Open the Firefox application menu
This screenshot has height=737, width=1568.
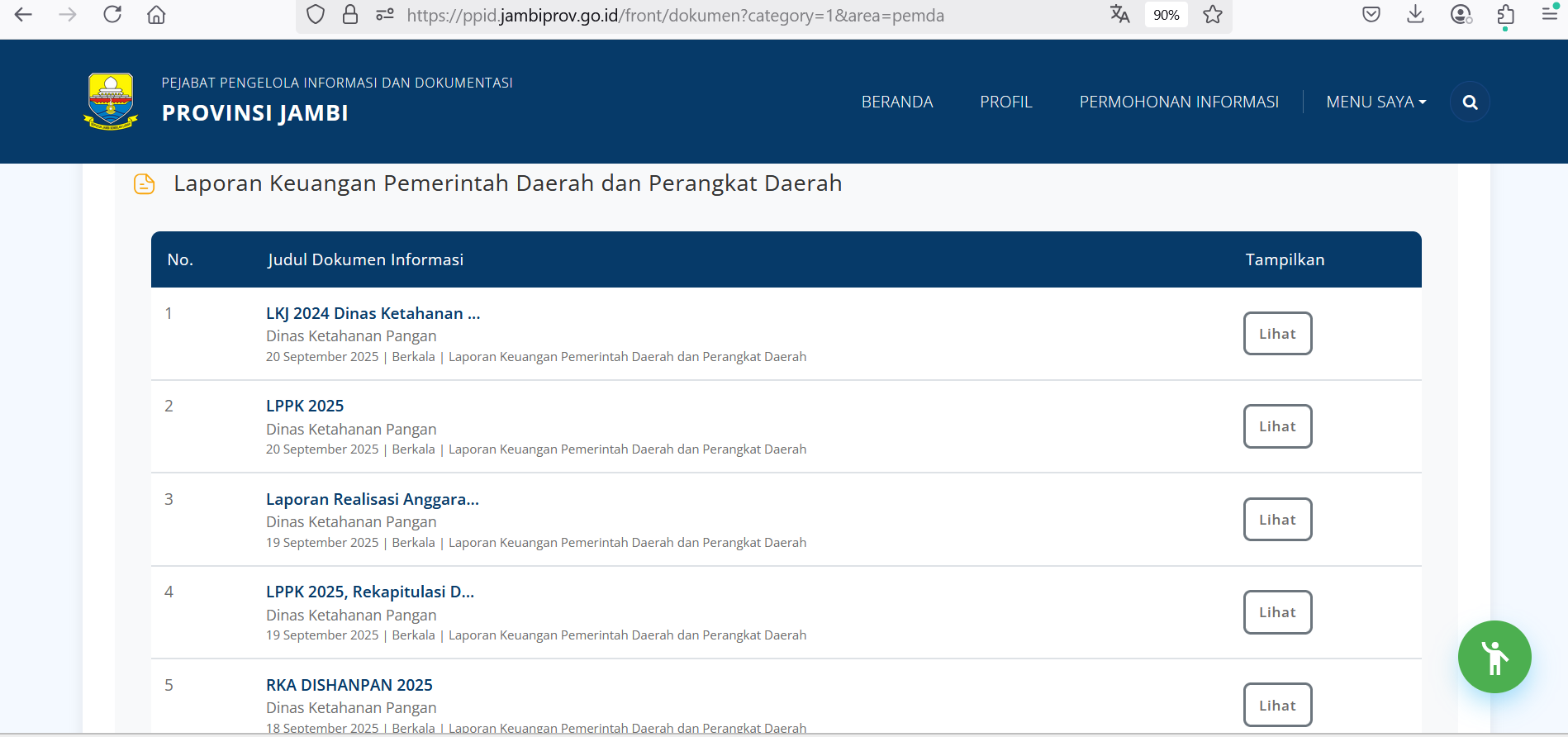(1549, 15)
